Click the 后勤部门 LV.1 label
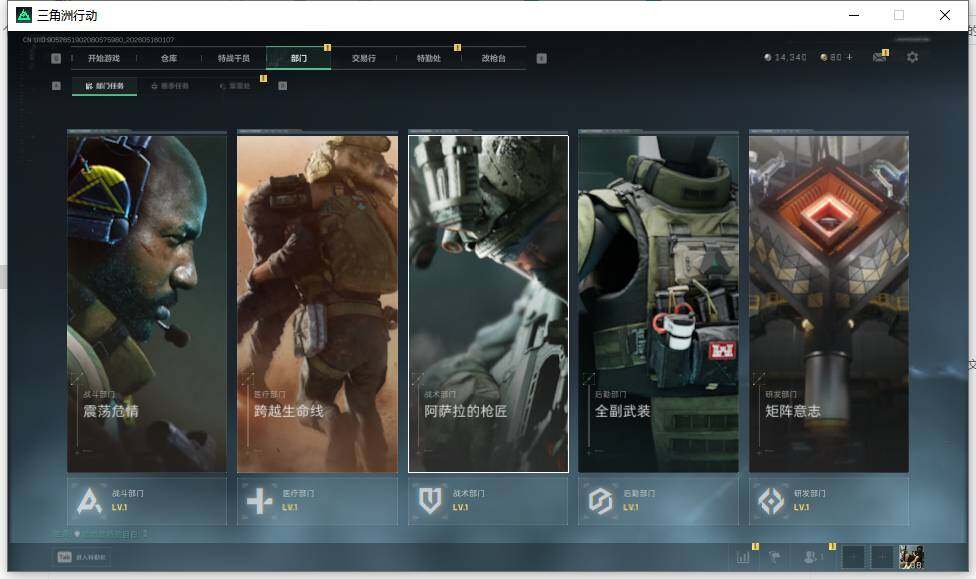 point(631,507)
